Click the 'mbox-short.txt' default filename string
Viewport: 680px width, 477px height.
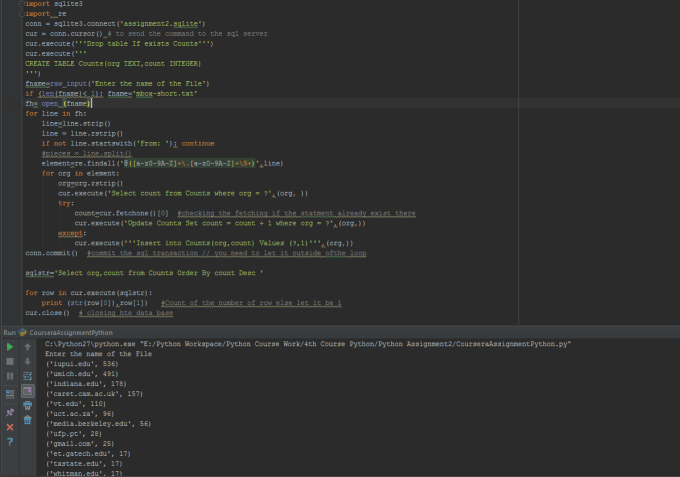pyautogui.click(x=164, y=94)
